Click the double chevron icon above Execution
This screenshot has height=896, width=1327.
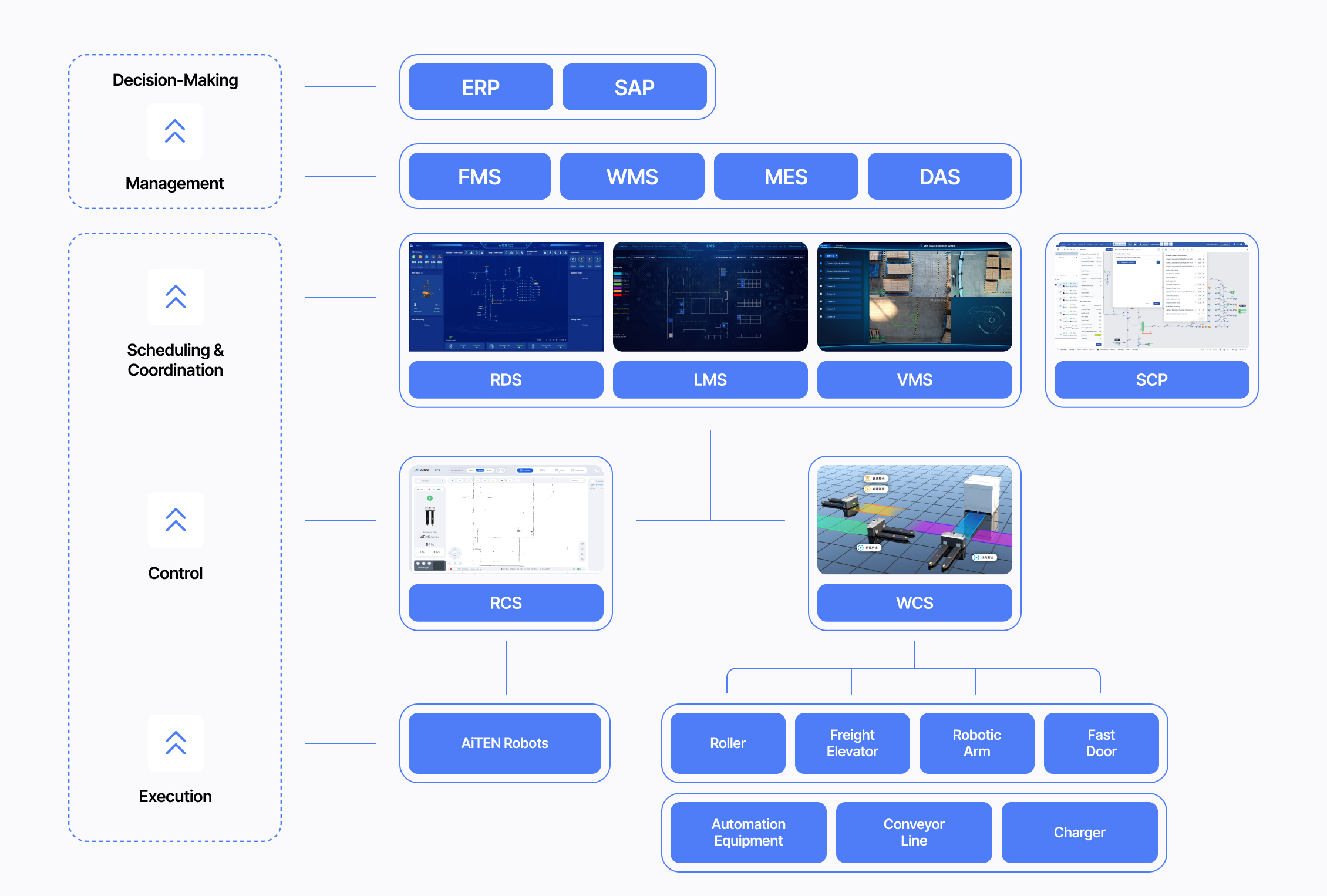pyautogui.click(x=175, y=743)
